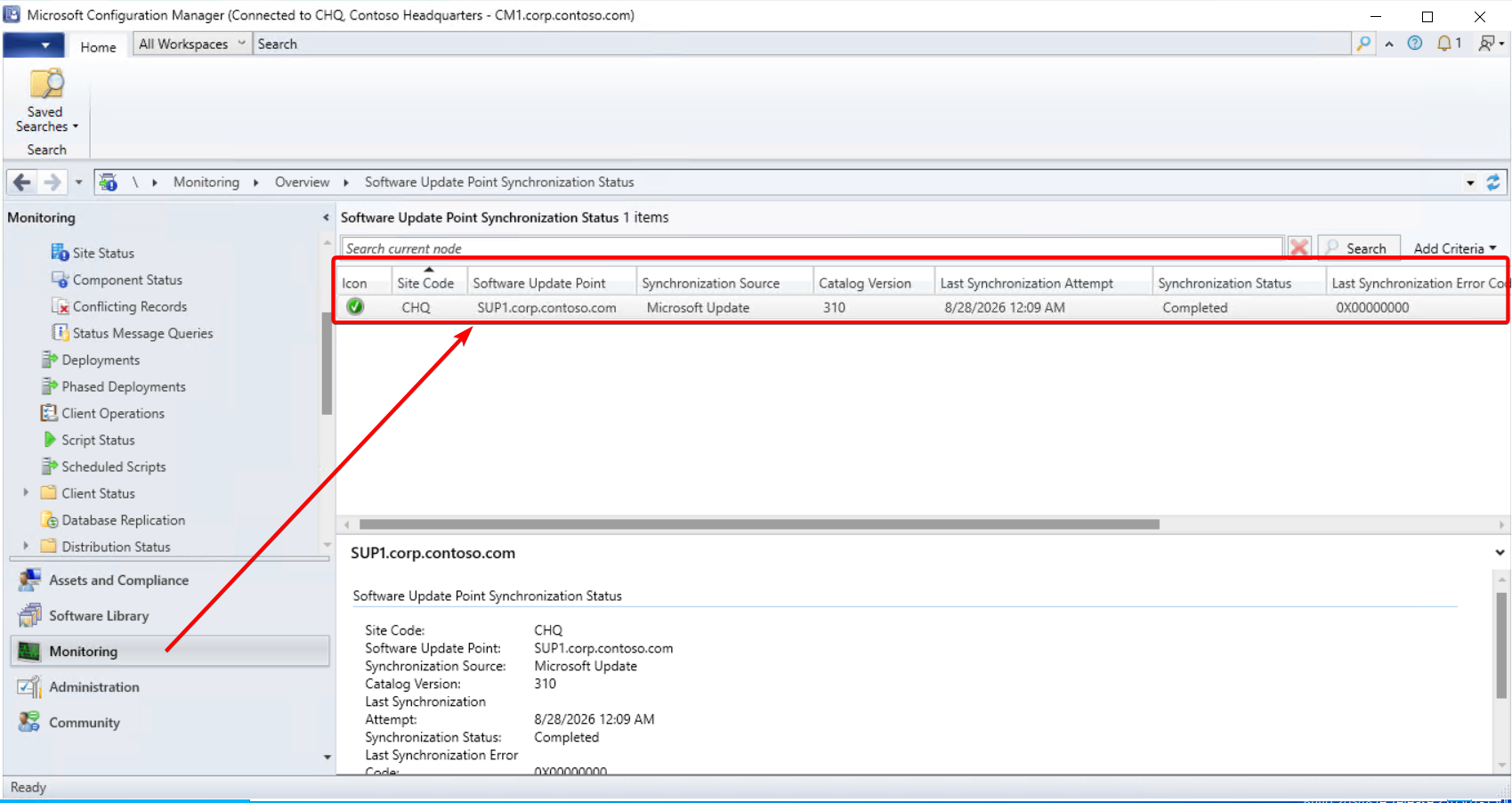Screen dimensions: 1512x803
Task: Click the Search button beside Add Criteria
Action: point(1359,247)
